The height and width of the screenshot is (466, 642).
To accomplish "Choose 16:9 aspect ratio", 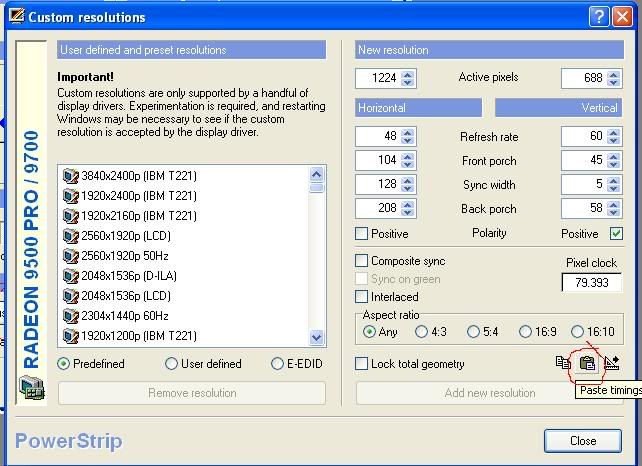I will pyautogui.click(x=525, y=331).
